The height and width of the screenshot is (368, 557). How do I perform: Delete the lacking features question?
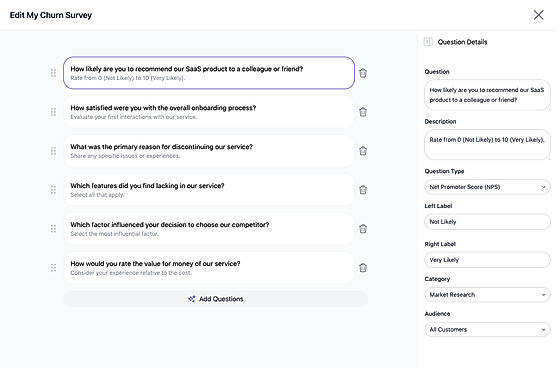[x=363, y=190]
